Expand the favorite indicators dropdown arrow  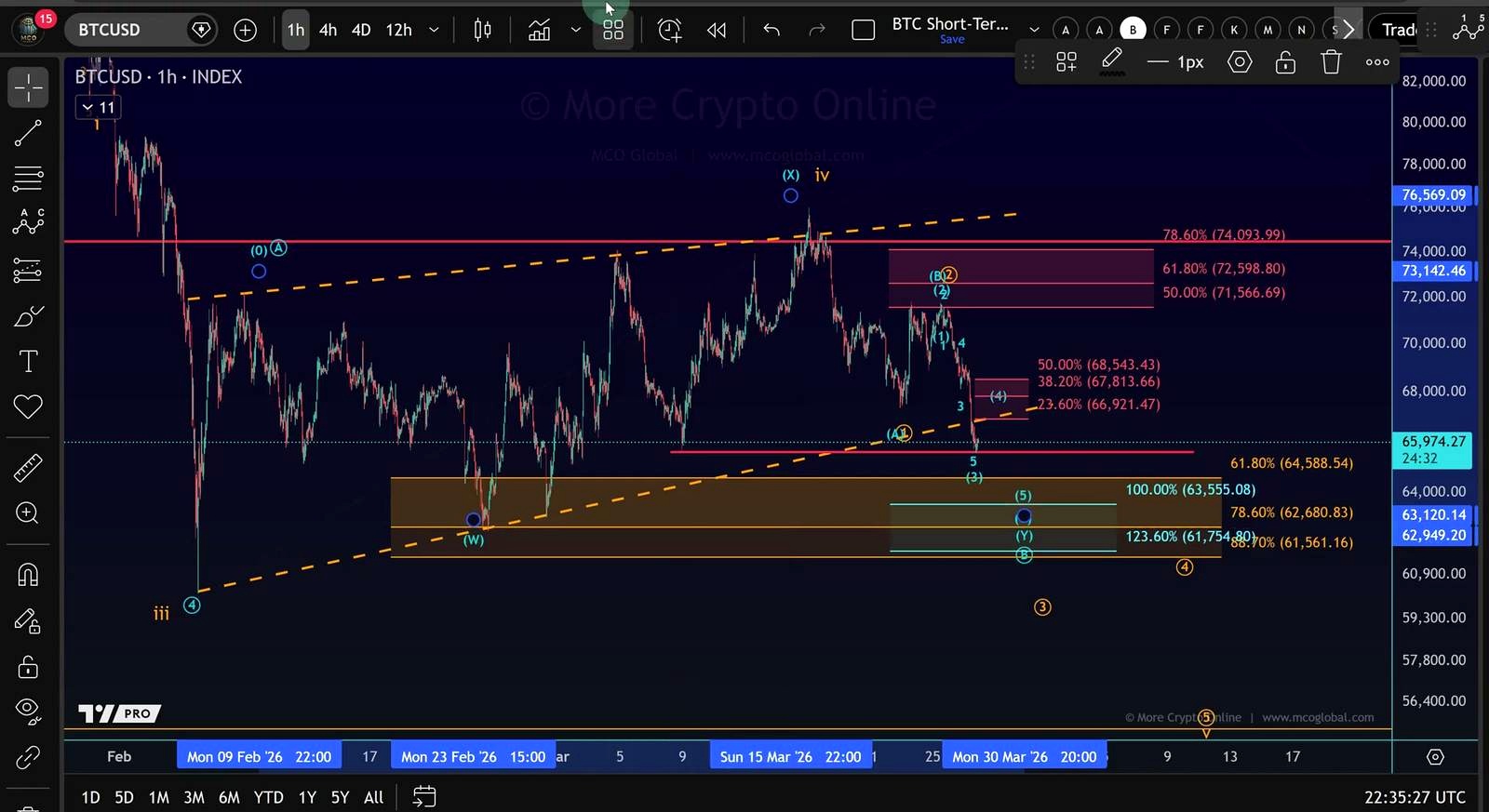(576, 30)
